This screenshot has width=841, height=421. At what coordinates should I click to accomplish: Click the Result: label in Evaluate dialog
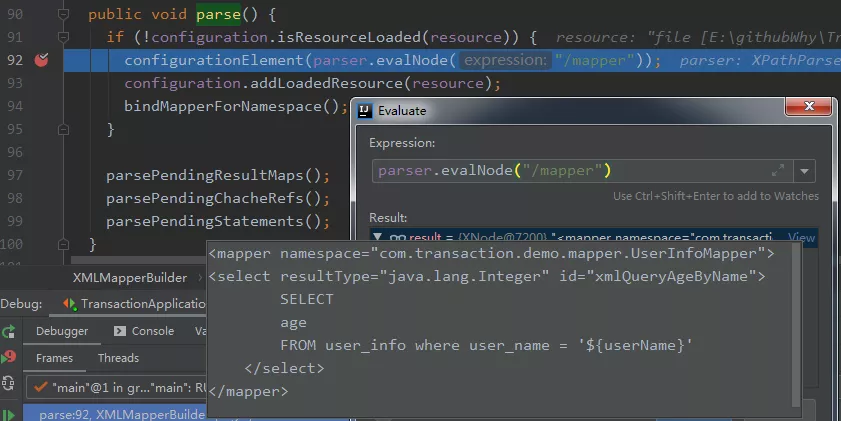click(388, 218)
